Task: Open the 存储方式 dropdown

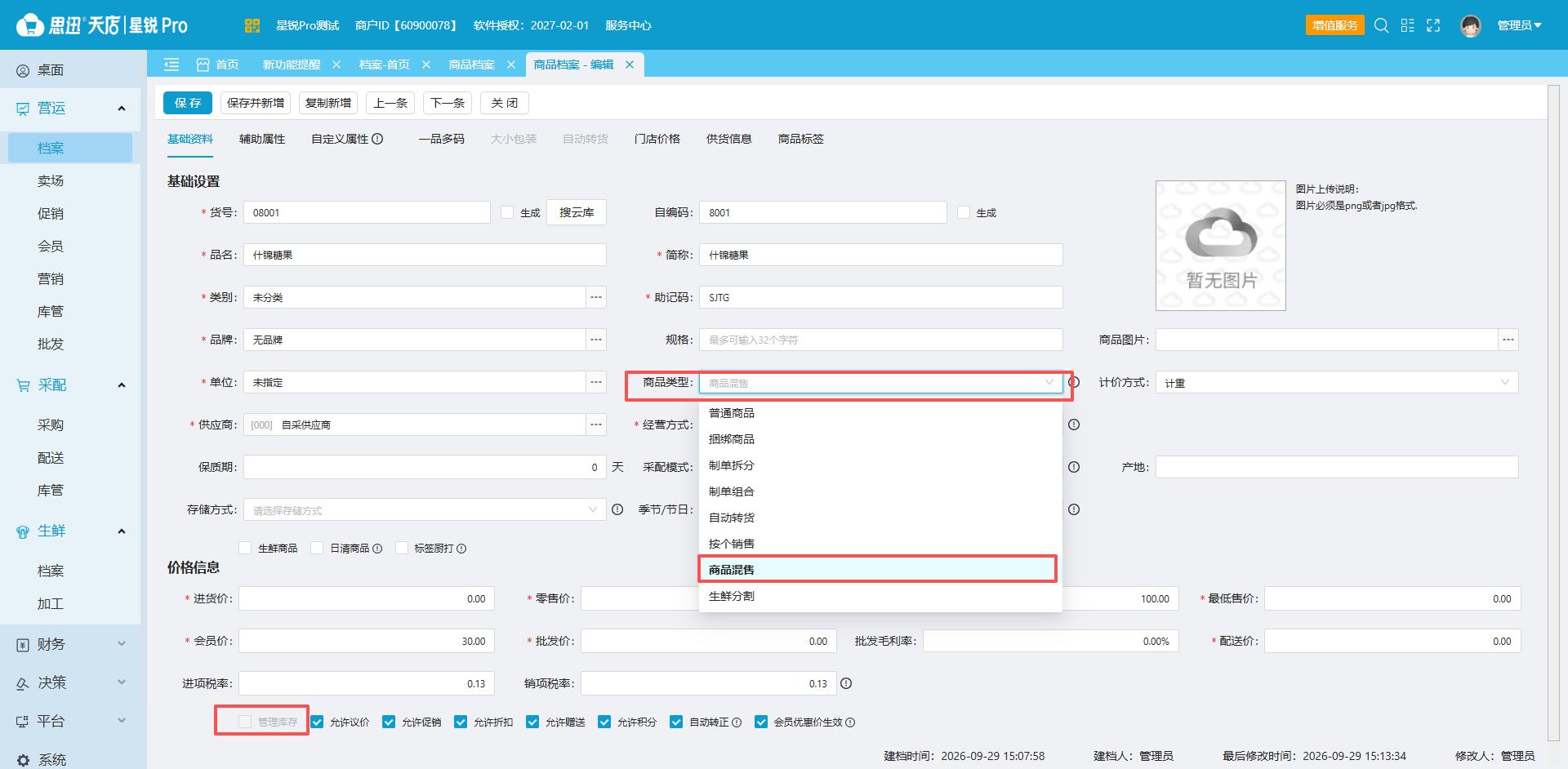Action: pyautogui.click(x=425, y=509)
